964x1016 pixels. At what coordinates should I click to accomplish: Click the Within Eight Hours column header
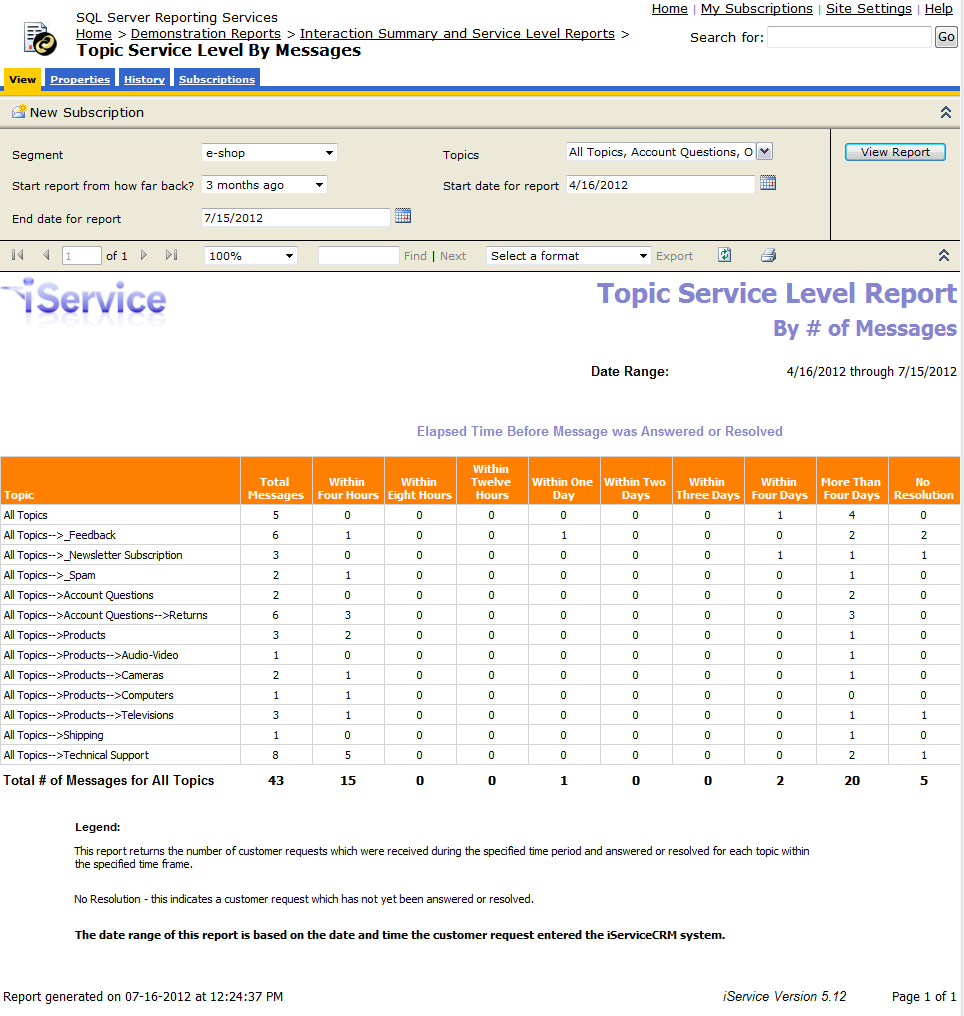[x=420, y=481]
